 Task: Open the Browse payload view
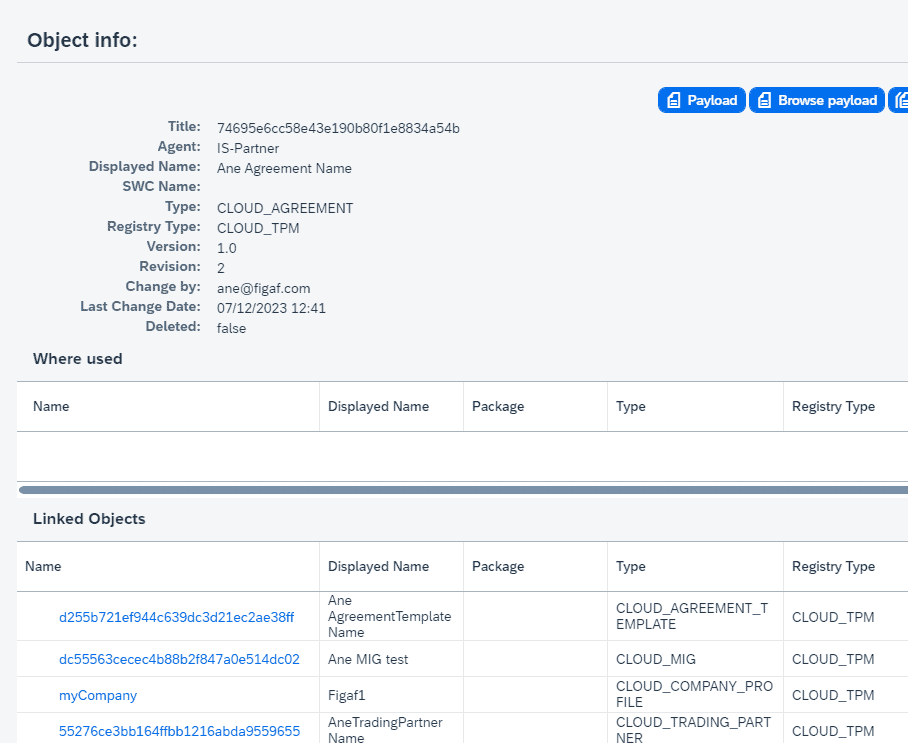click(x=817, y=100)
